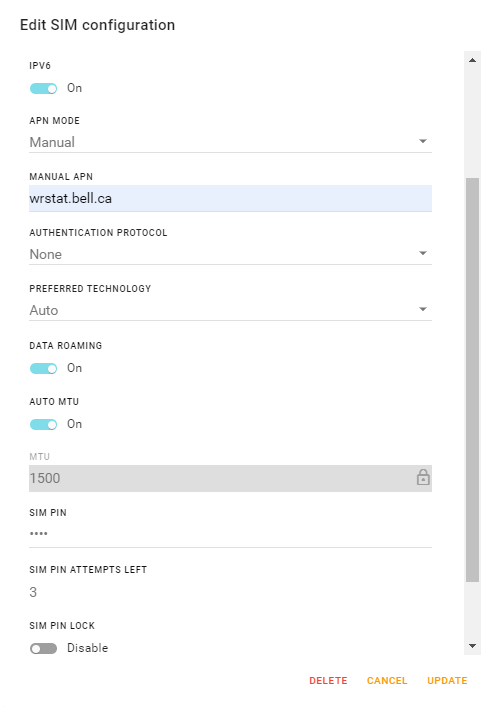This screenshot has width=483, height=707.
Task: Click the CANCEL button
Action: pyautogui.click(x=387, y=680)
